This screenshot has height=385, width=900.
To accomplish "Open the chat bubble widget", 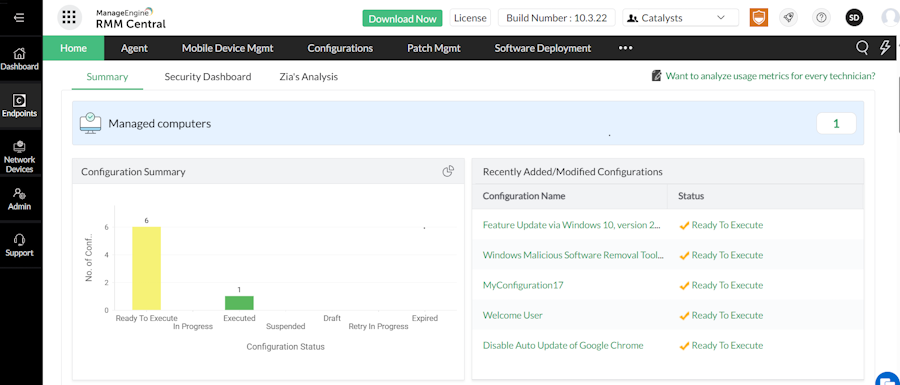I will point(888,379).
